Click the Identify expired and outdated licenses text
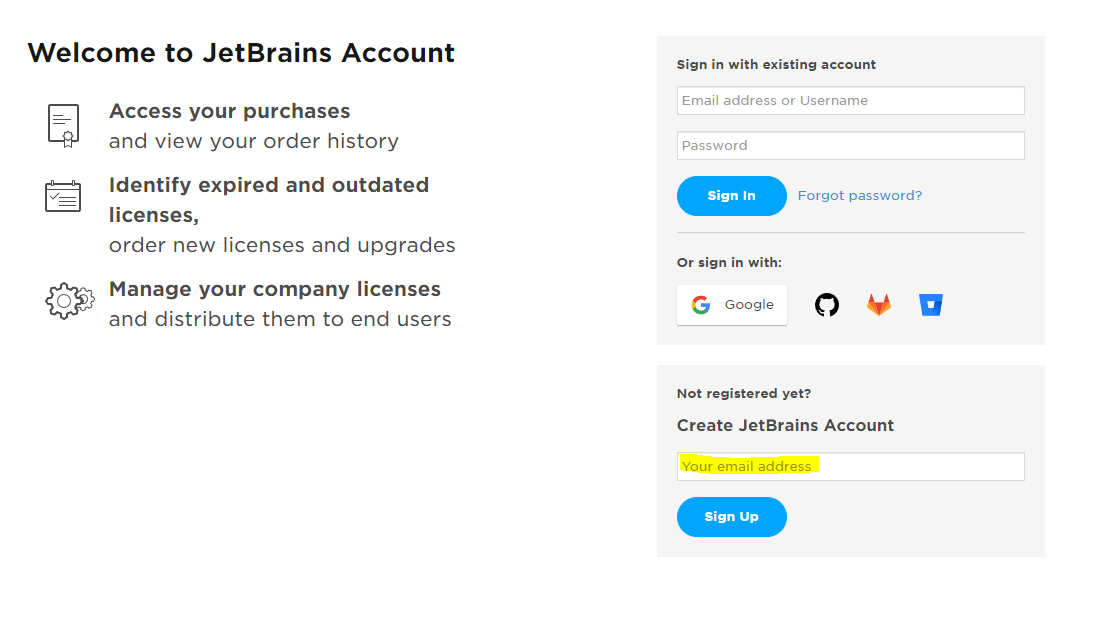Screen dimensions: 1096x635 click(269, 200)
